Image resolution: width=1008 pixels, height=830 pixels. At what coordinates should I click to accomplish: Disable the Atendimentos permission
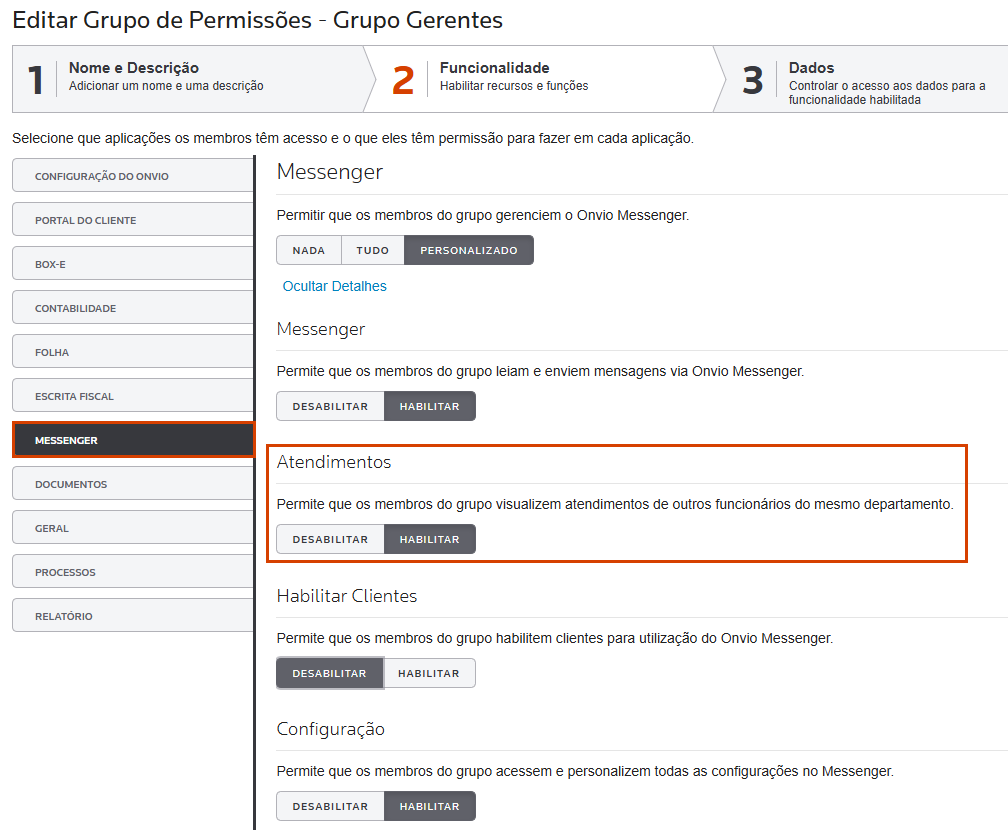[330, 539]
